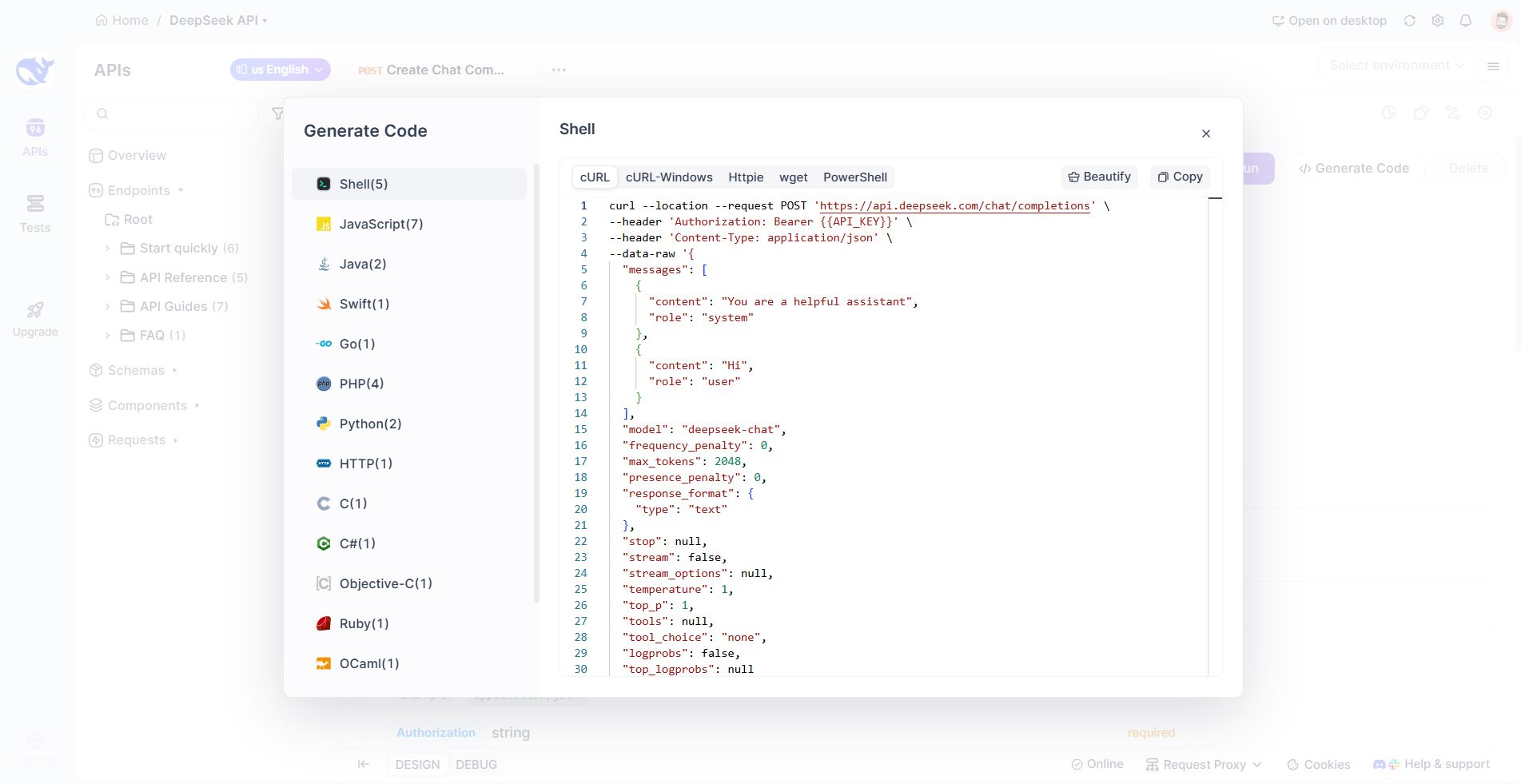
Task: Pick Objective-C(1) language option
Action: (x=408, y=583)
